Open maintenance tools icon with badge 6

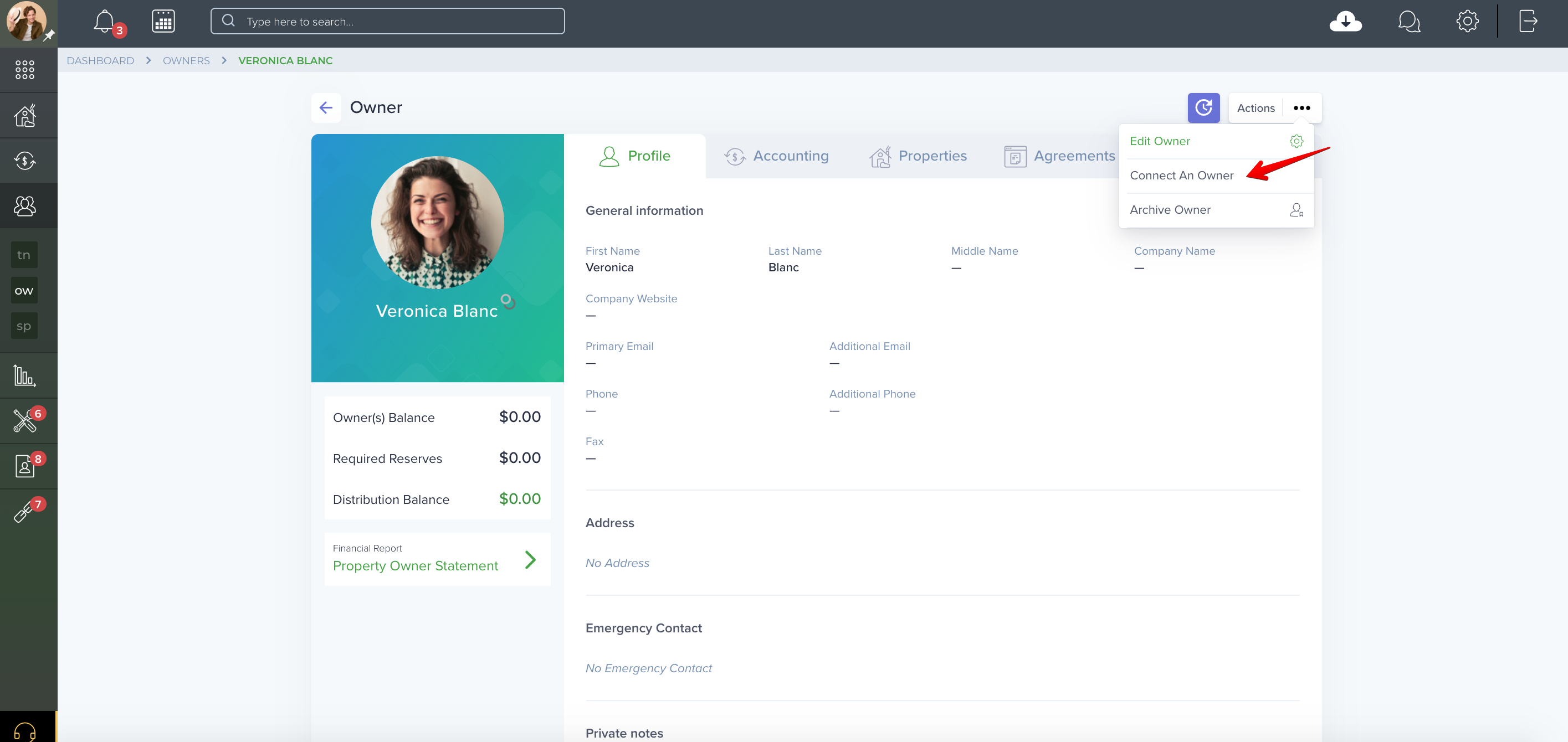coord(25,420)
